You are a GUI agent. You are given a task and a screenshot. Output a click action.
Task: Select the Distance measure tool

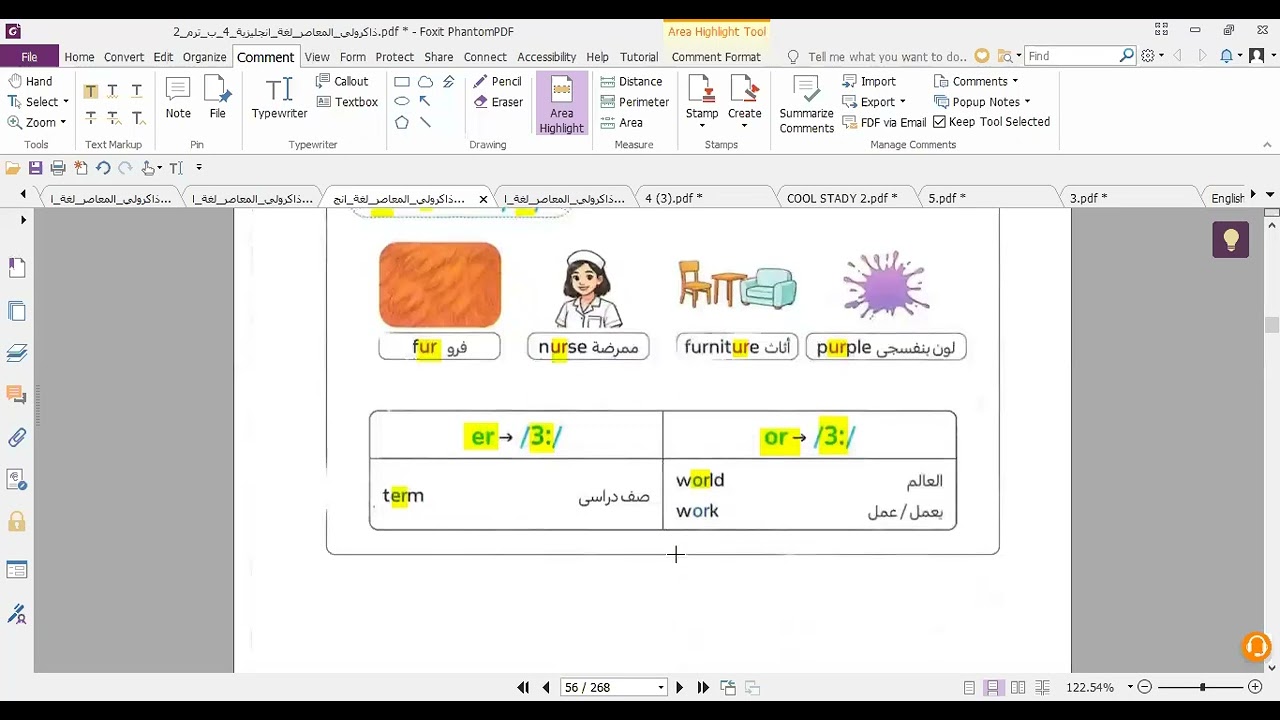[x=631, y=81]
